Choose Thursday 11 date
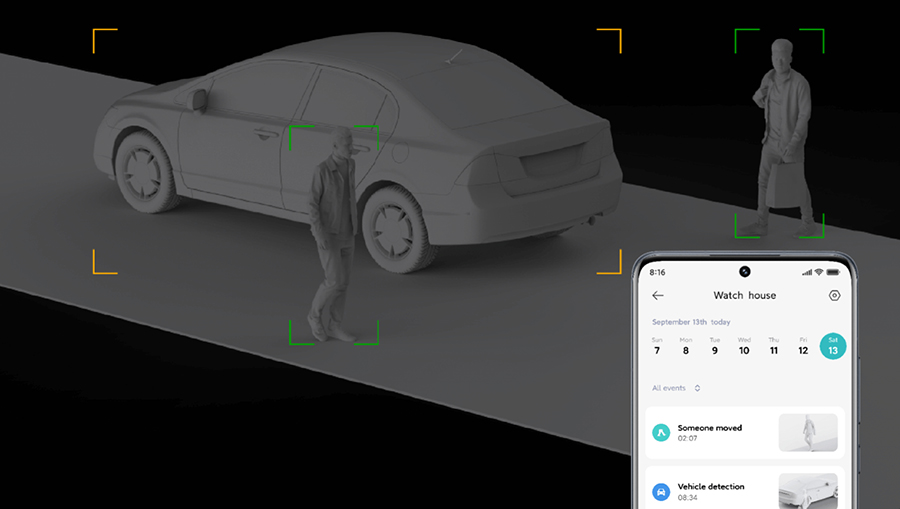This screenshot has width=900, height=509. 774,346
